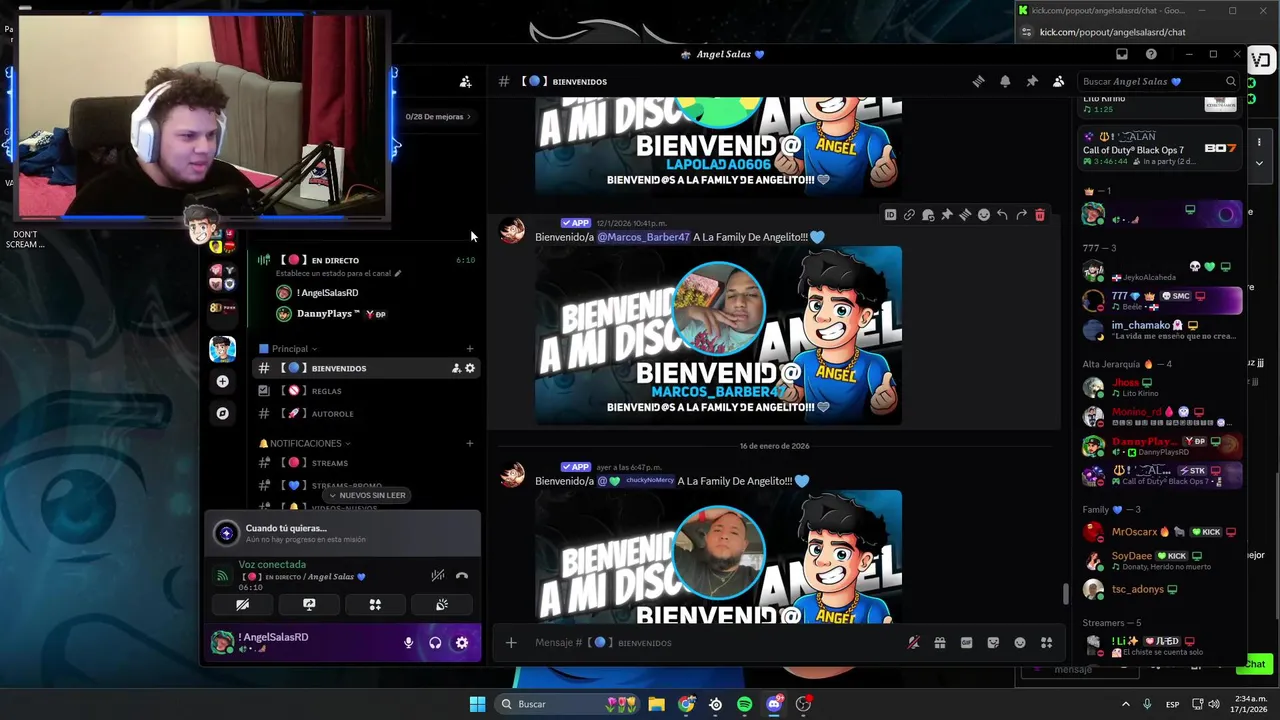Open the emoji picker in message bar
Screen dimensions: 1280x720
point(1020,643)
